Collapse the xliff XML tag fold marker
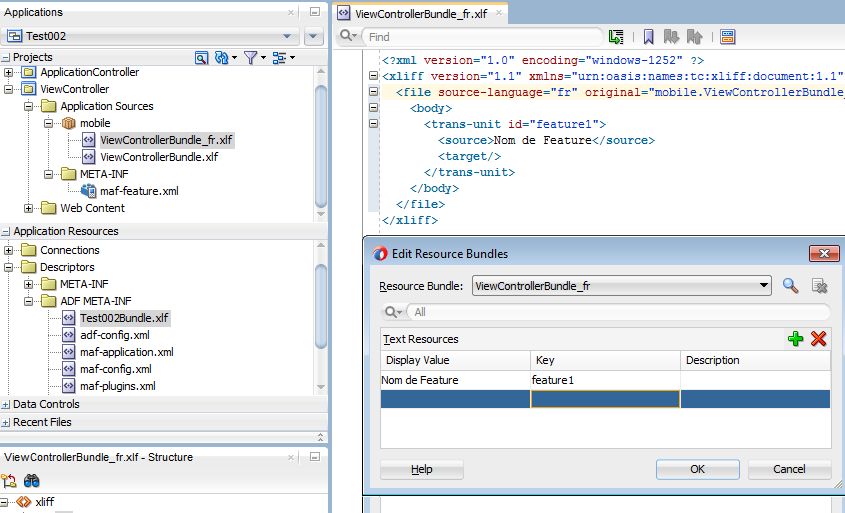Viewport: 845px width, 513px height. point(373,75)
